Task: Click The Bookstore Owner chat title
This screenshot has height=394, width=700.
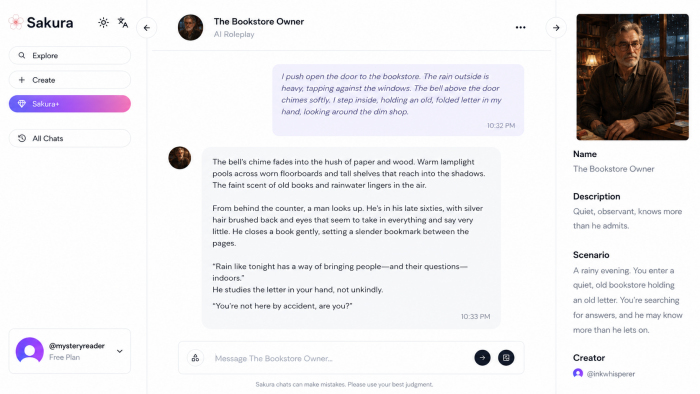Action: coord(258,21)
